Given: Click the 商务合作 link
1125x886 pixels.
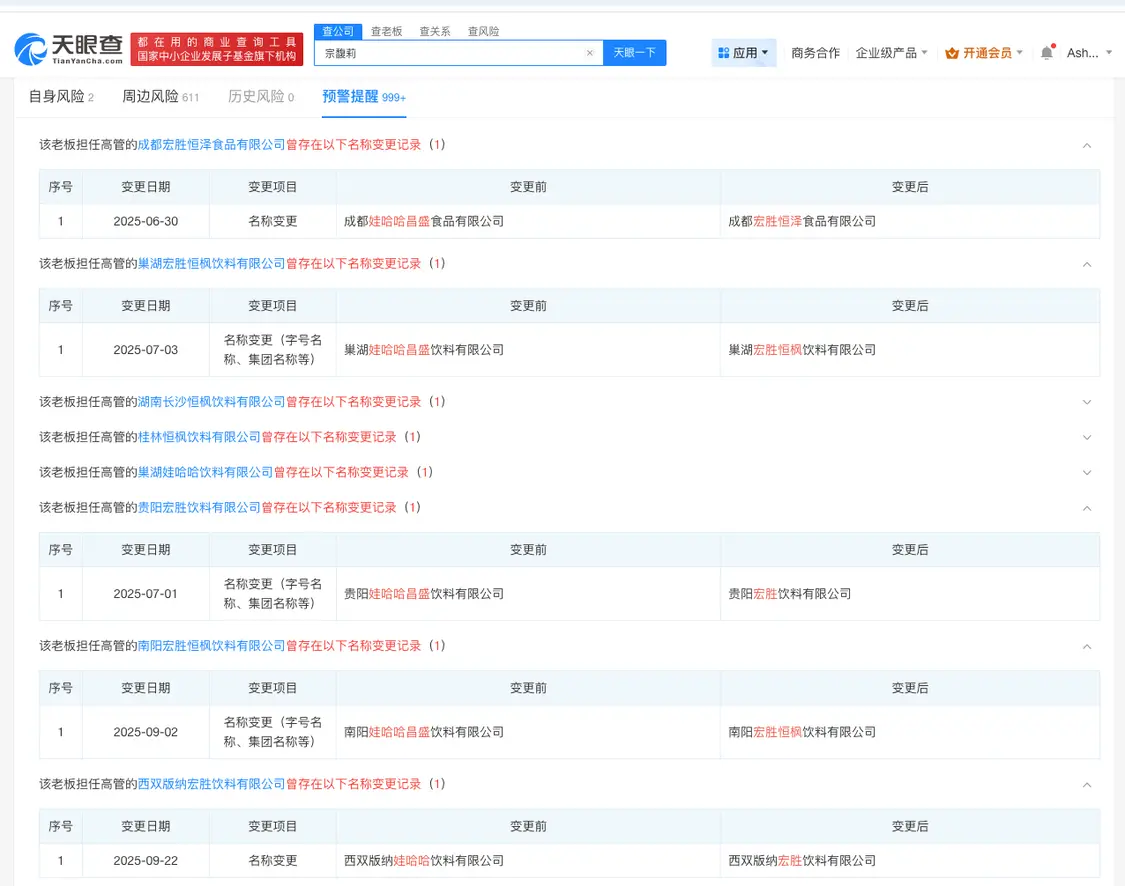Looking at the screenshot, I should pyautogui.click(x=815, y=52).
